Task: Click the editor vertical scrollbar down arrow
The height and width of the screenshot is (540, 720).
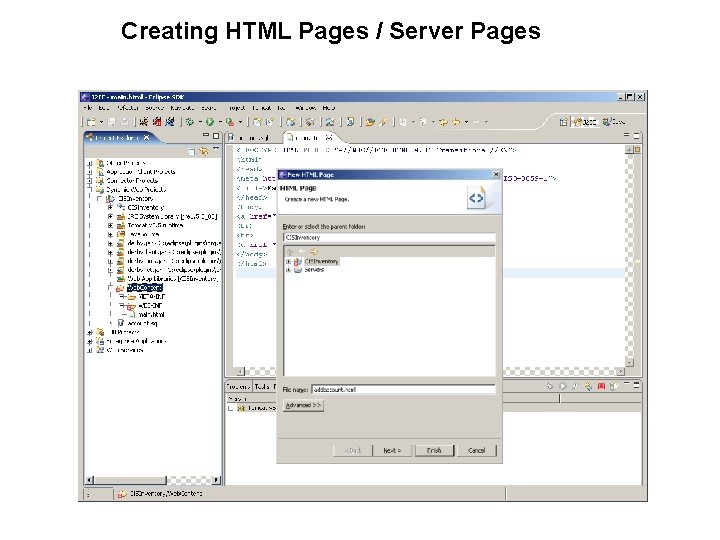Action: (x=630, y=363)
